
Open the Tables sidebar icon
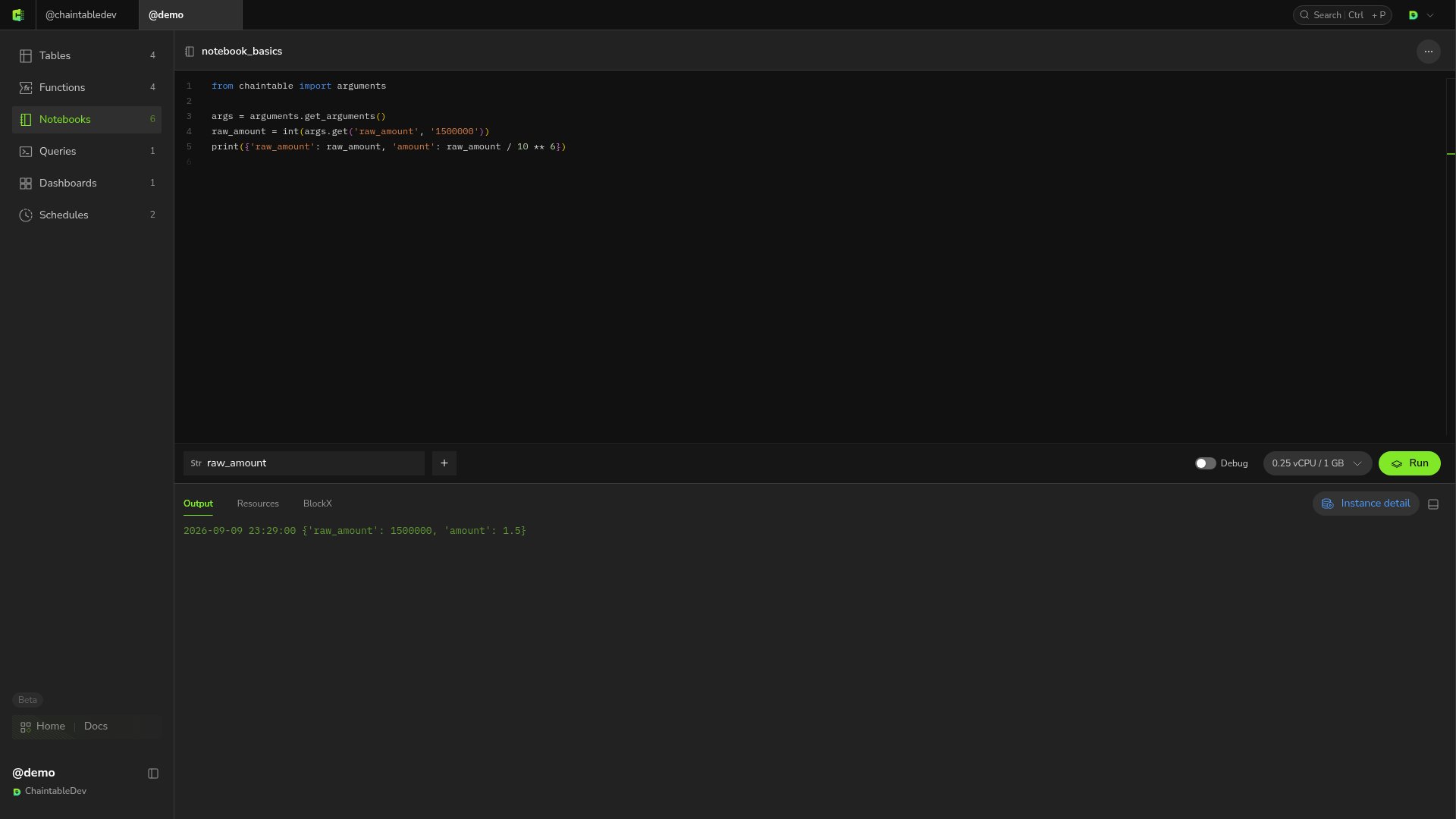coord(26,56)
